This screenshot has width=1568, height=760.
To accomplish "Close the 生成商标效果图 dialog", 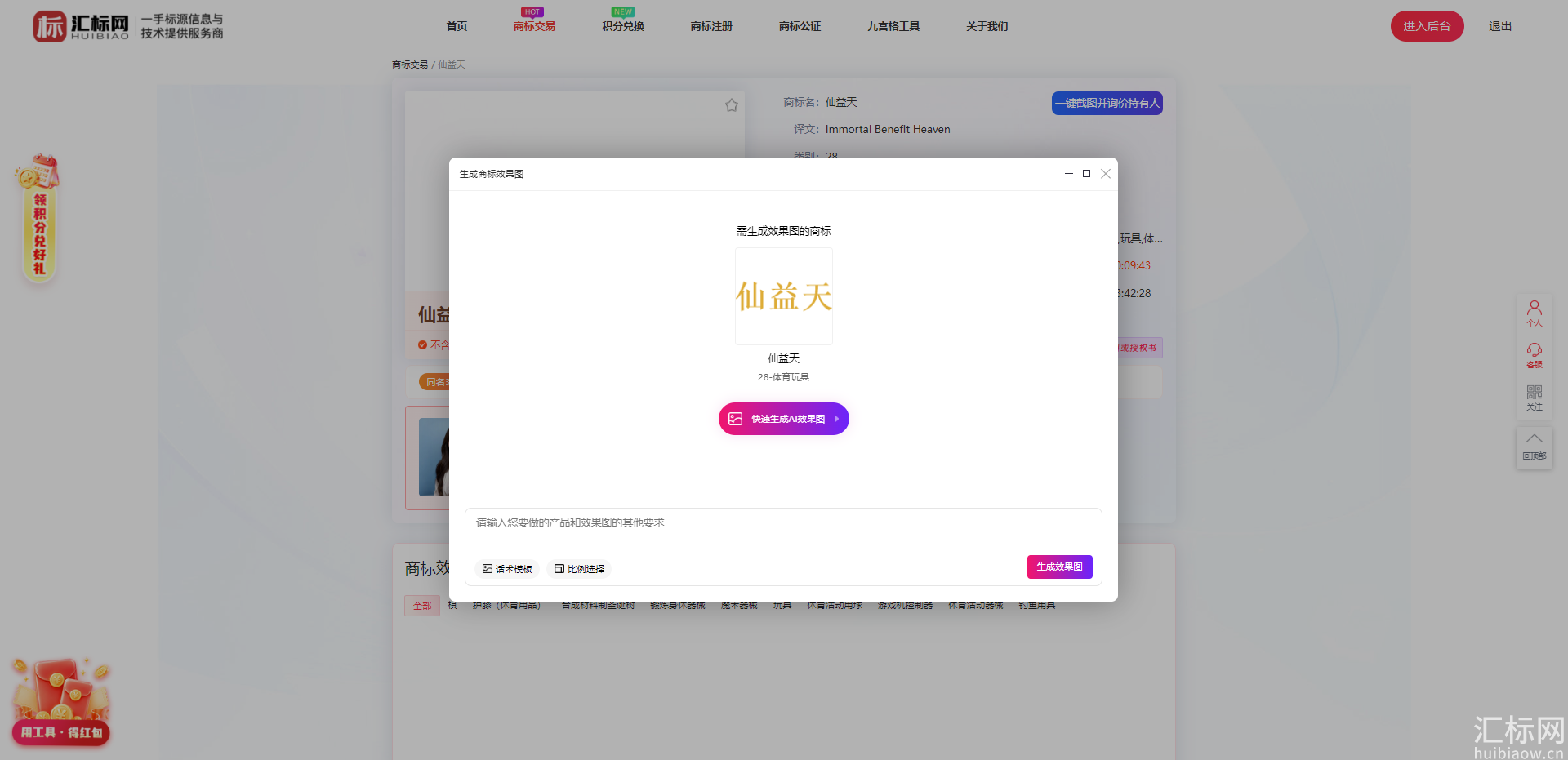I will point(1106,174).
